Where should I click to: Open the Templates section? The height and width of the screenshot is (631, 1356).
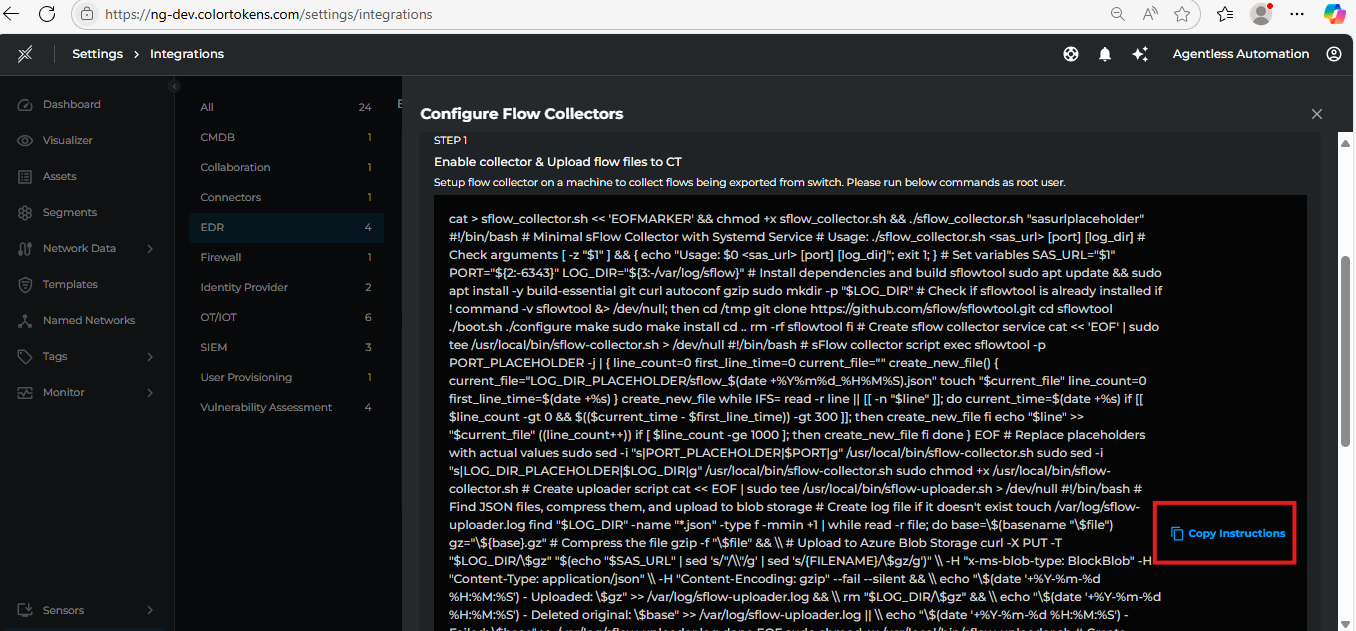71,284
